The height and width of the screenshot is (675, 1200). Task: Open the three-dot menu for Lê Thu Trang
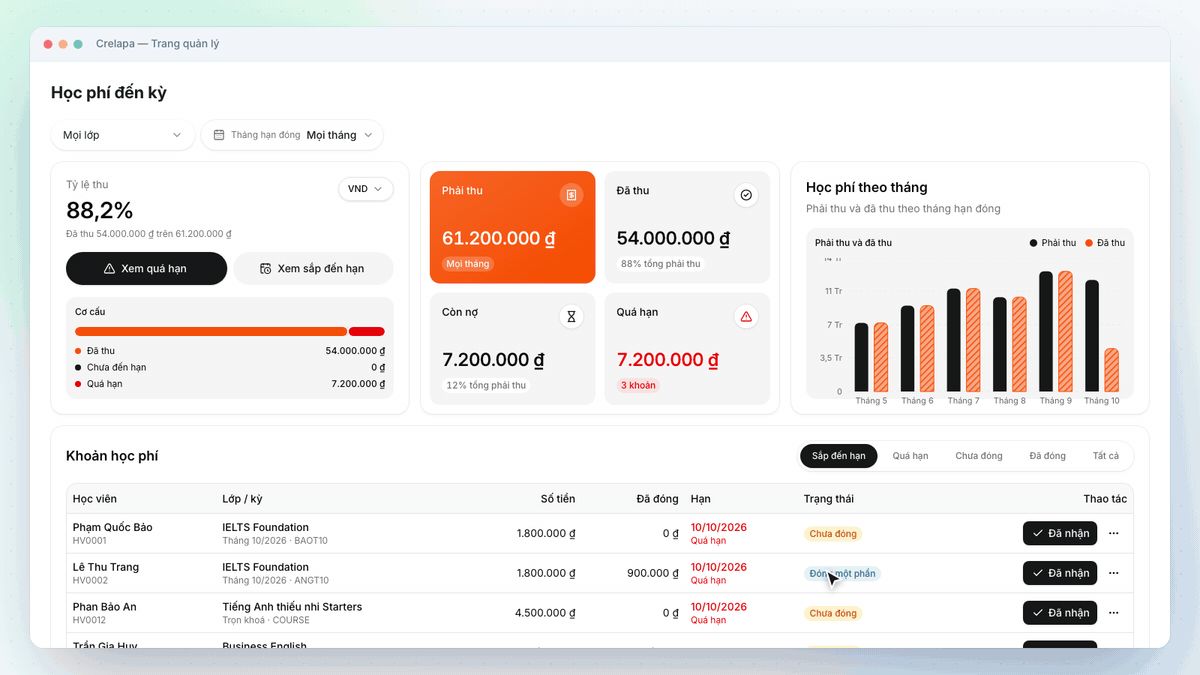tap(1114, 573)
